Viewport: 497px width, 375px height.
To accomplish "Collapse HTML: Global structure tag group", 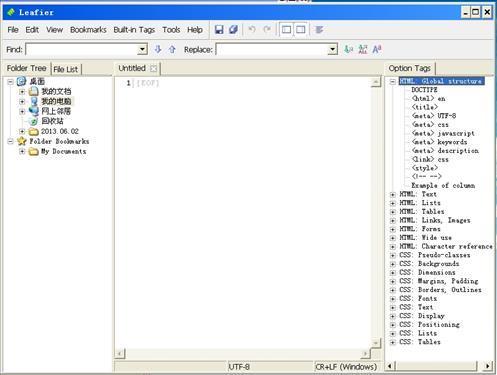I will coord(393,81).
